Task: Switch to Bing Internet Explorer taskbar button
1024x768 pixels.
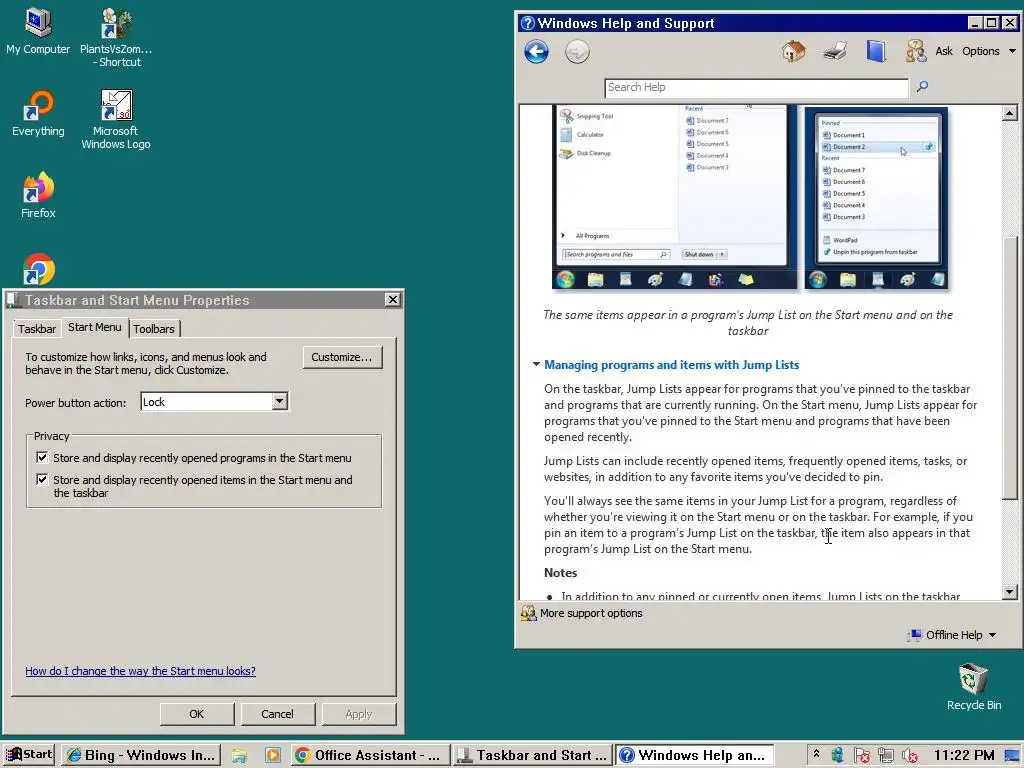Action: tap(141, 755)
